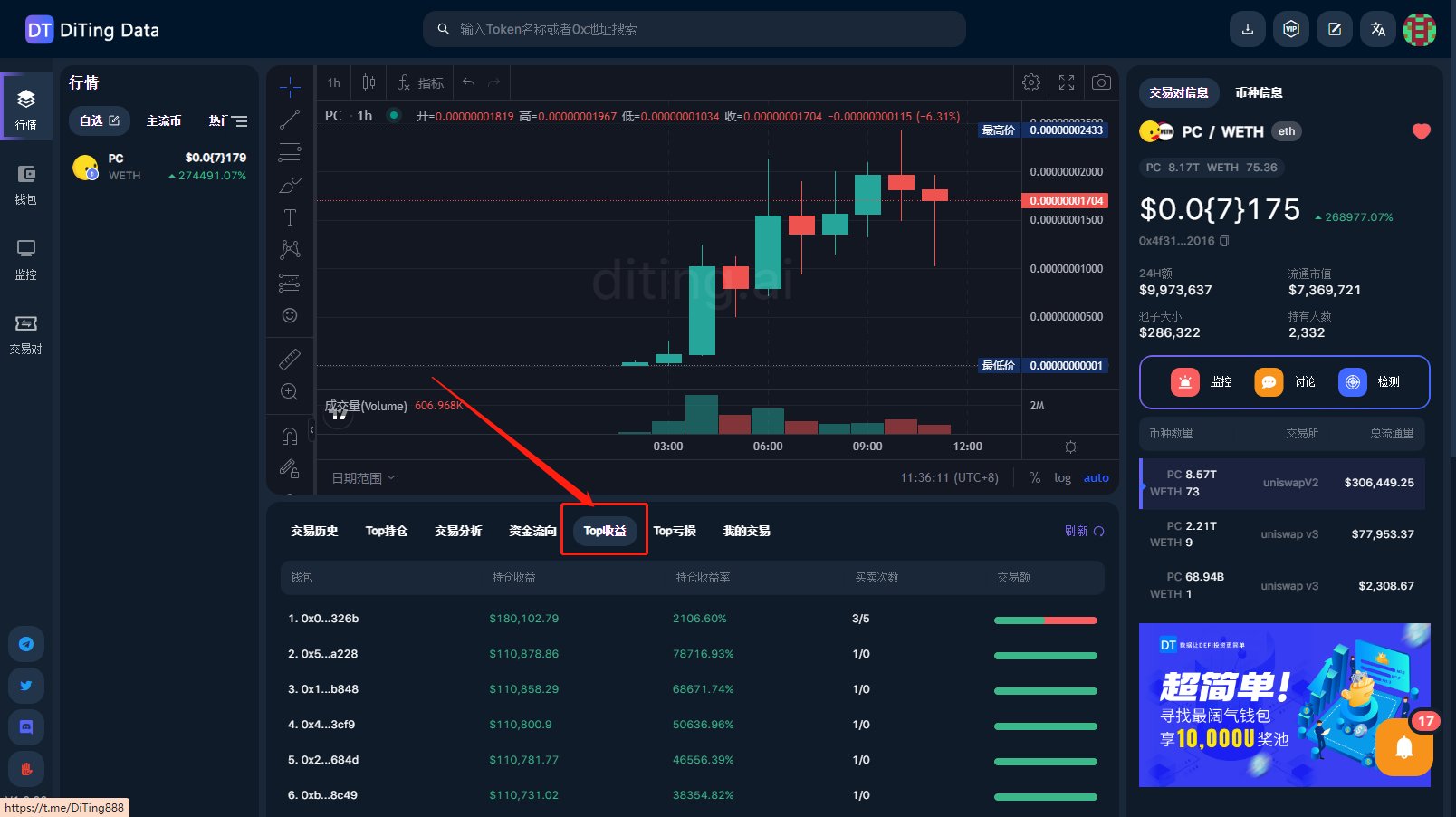The width and height of the screenshot is (1456, 817).
Task: Take a chart snapshot with the camera icon
Action: pyautogui.click(x=1101, y=82)
